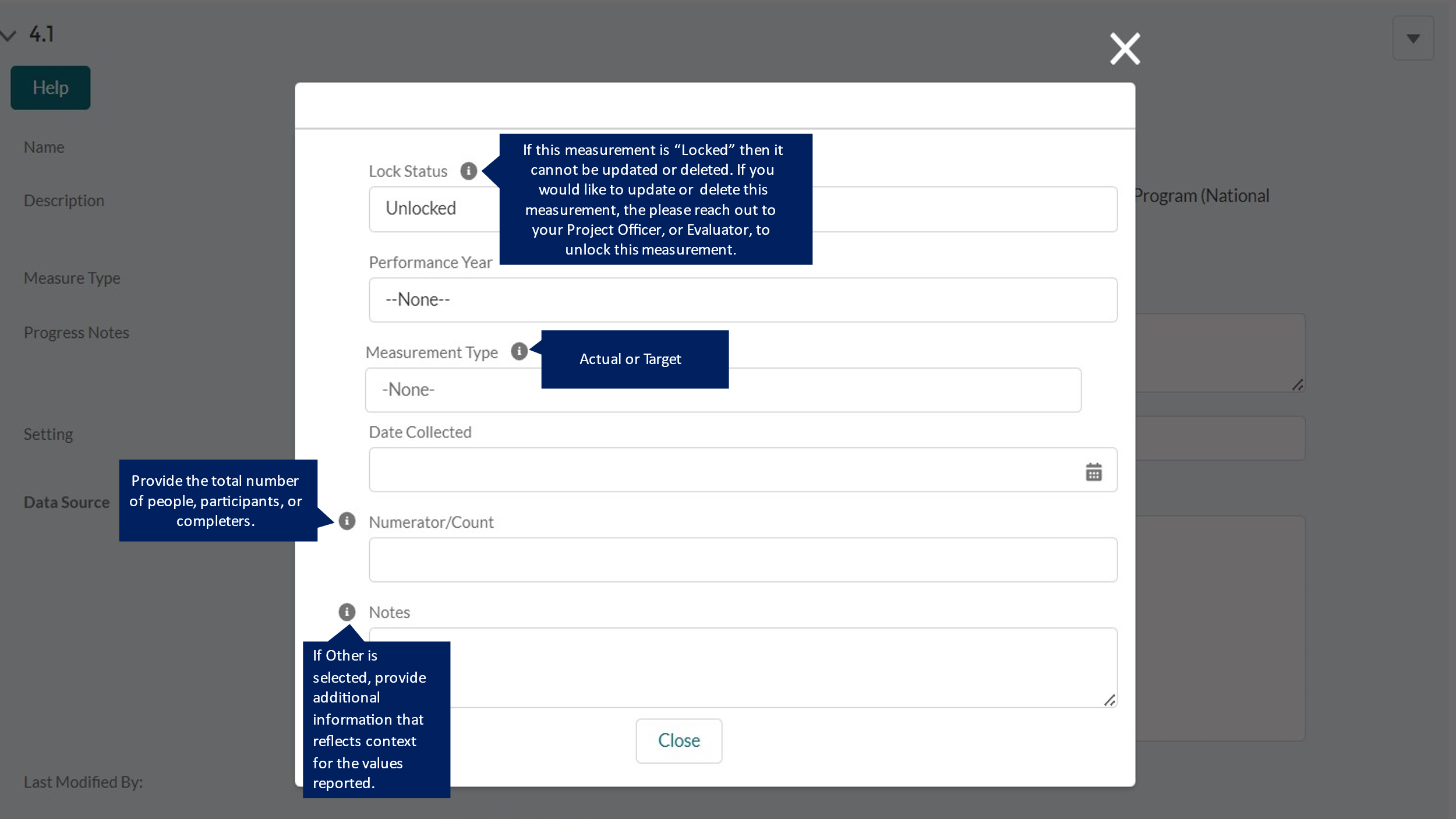Click the Help button
Viewport: 1456px width, 819px height.
pyautogui.click(x=51, y=88)
